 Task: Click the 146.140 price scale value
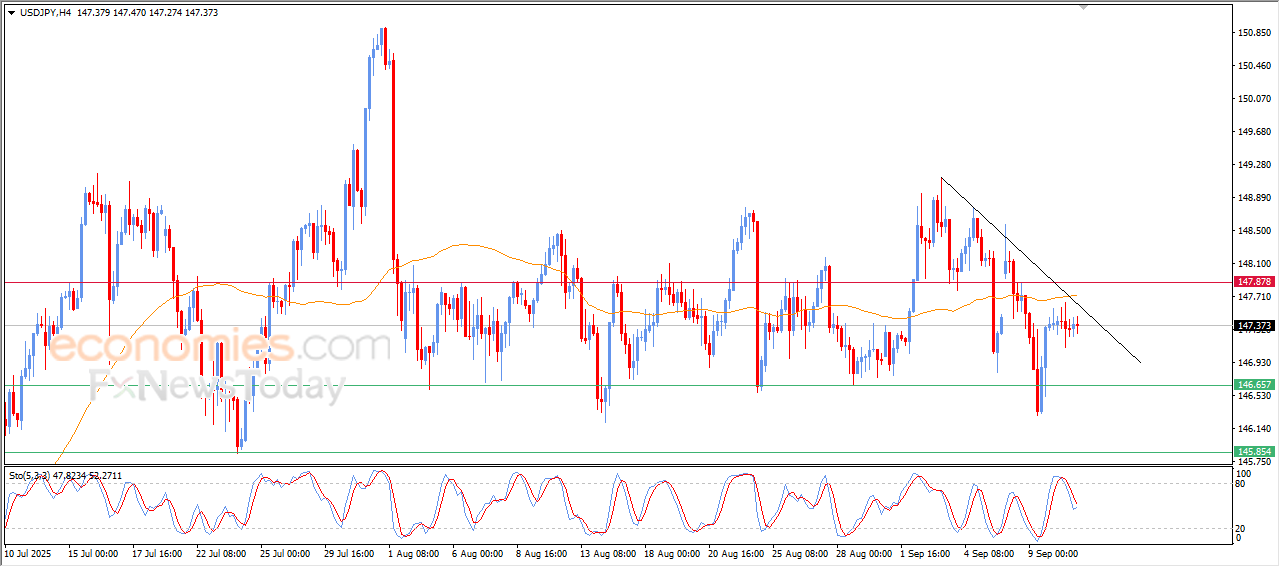click(x=1254, y=429)
